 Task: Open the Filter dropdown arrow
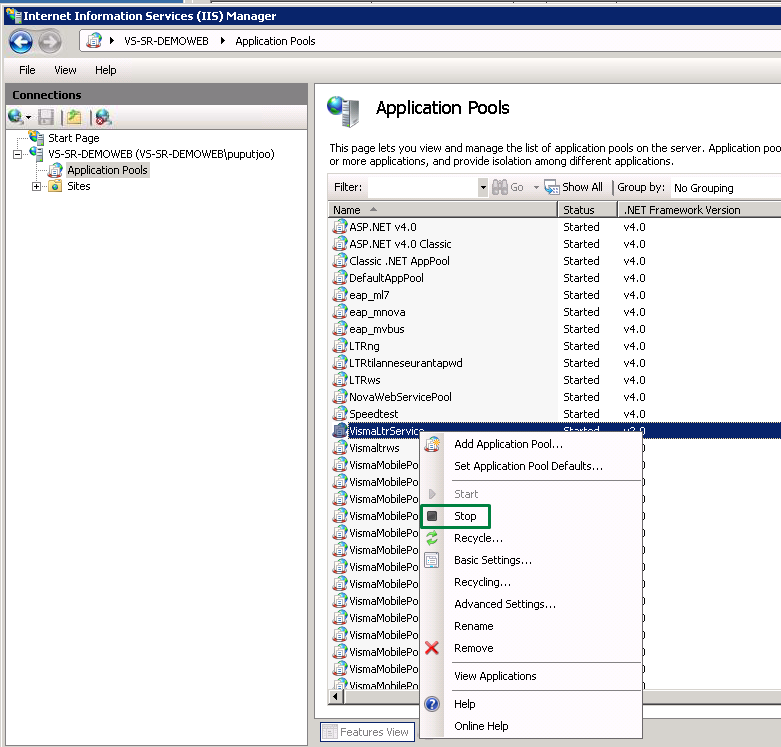(483, 188)
